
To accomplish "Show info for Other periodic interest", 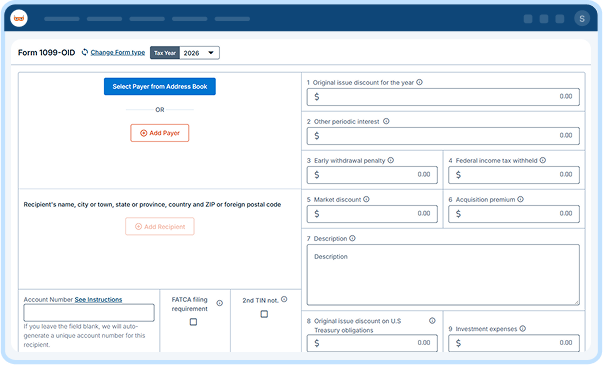I will point(386,121).
